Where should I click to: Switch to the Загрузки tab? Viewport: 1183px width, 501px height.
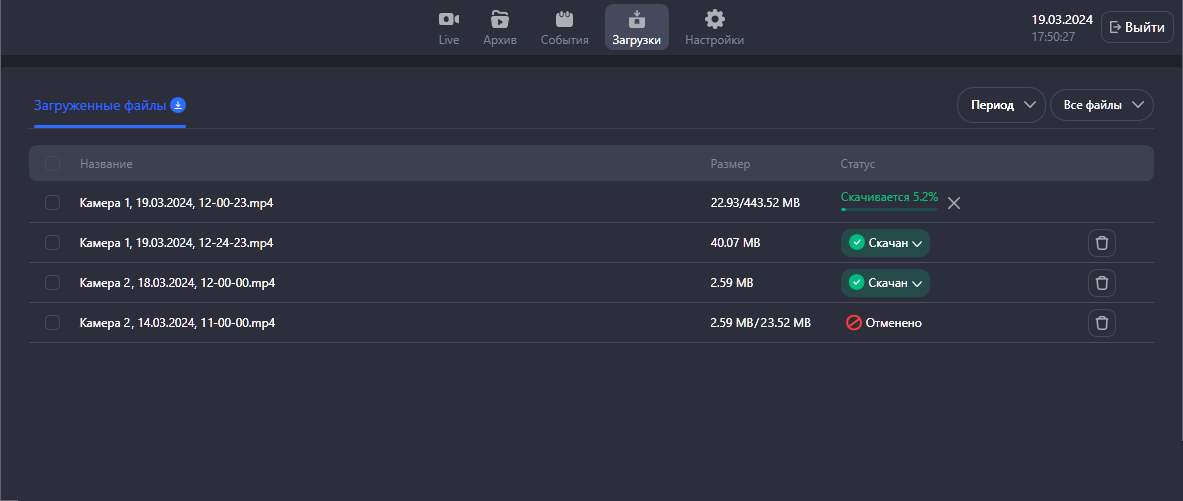point(636,28)
